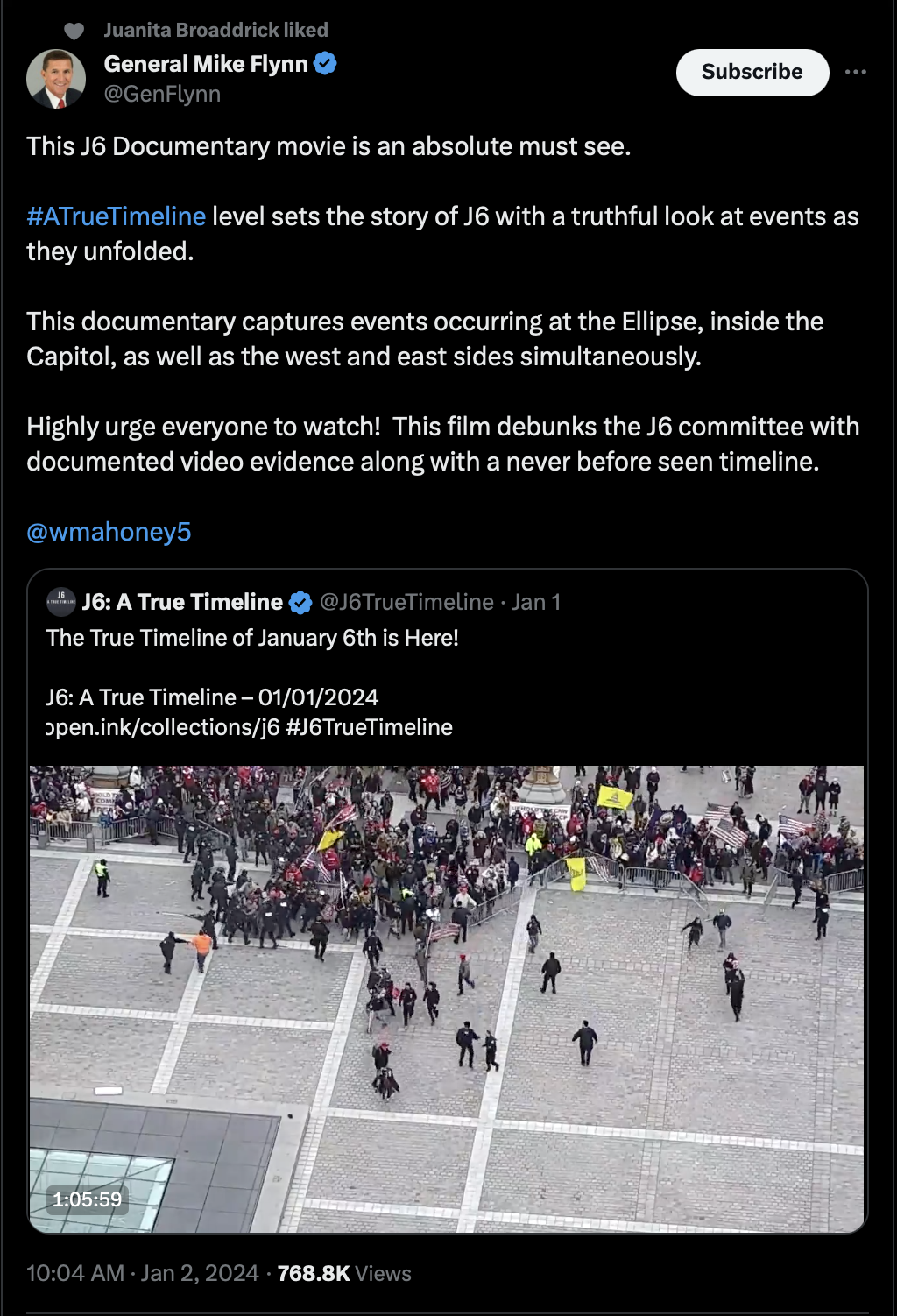
Task: Click the Jan 1 quoted post date
Action: click(536, 602)
